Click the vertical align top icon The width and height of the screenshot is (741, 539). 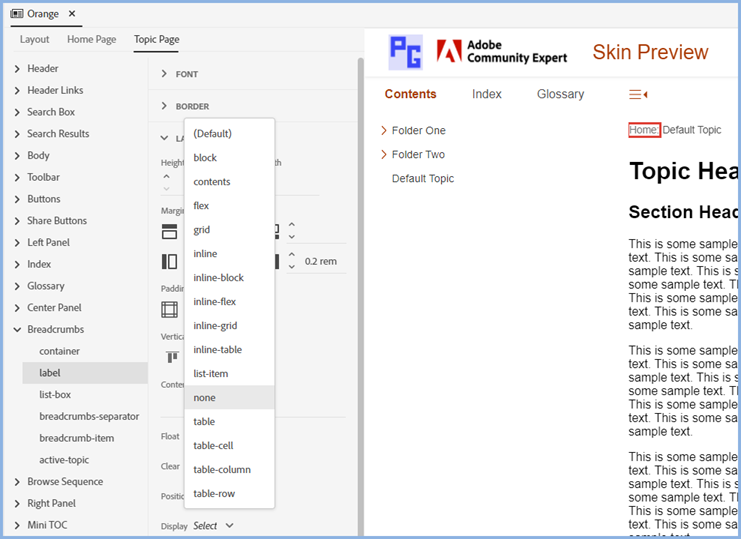click(171, 357)
